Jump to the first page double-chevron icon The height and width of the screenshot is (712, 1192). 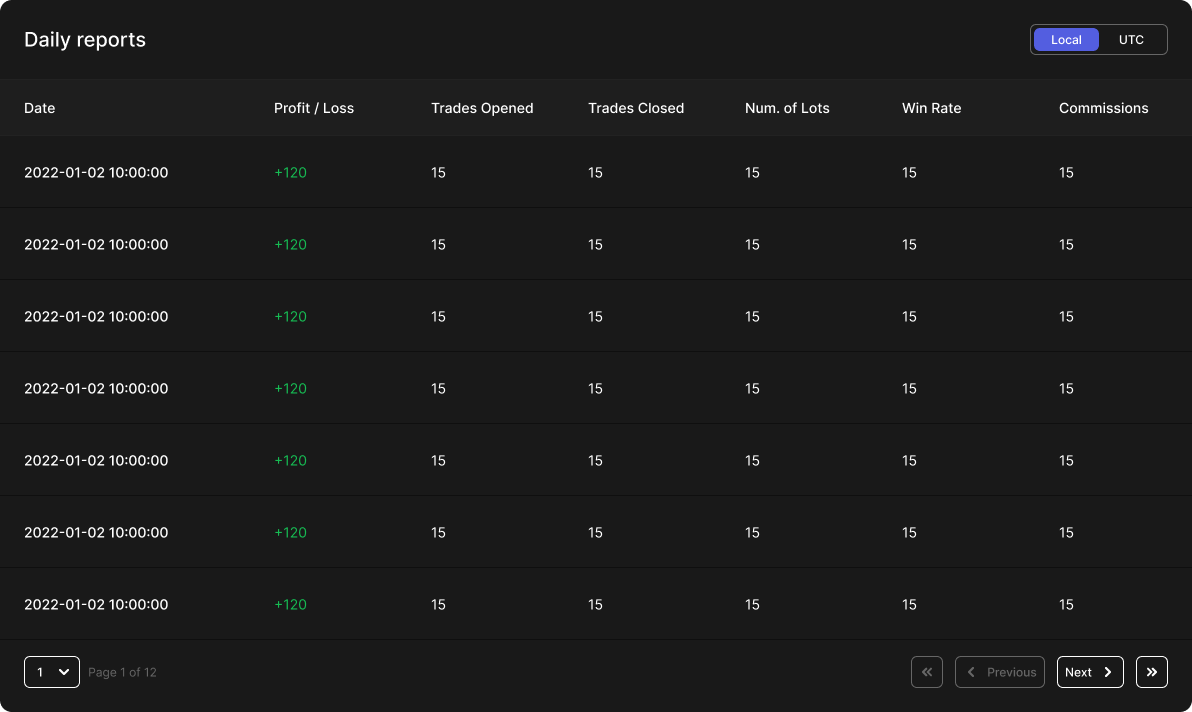[x=927, y=672]
